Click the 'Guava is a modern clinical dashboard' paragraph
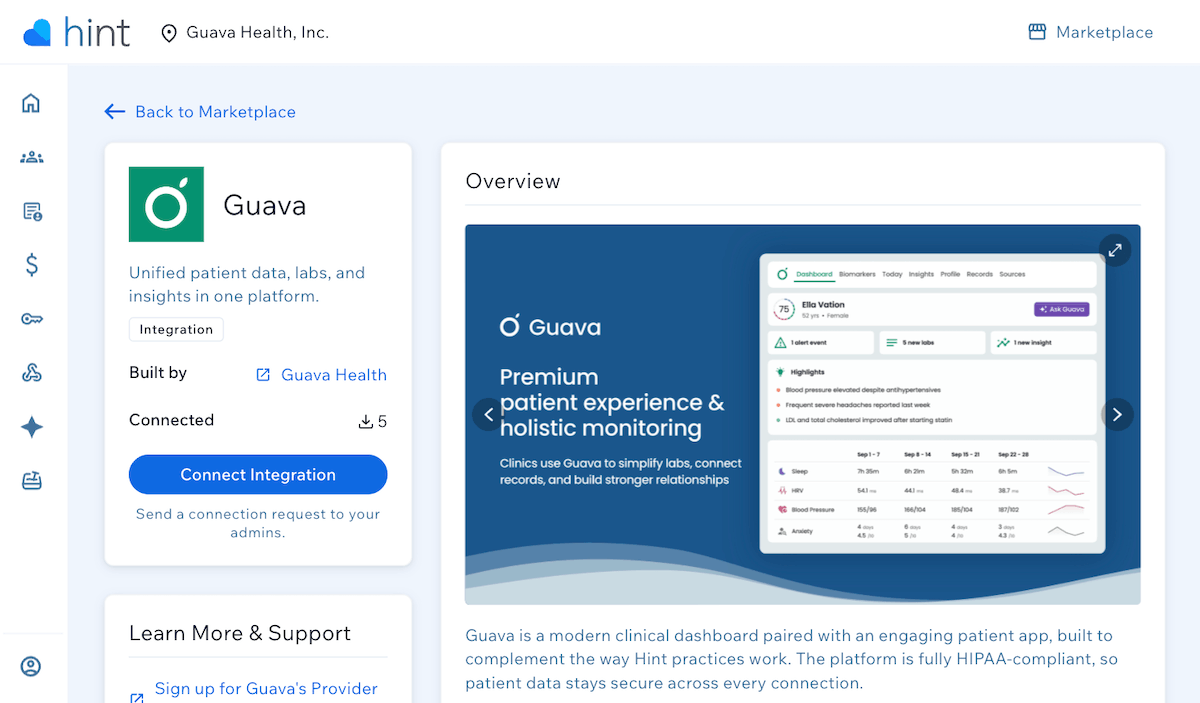Image resolution: width=1200 pixels, height=703 pixels. [791, 659]
